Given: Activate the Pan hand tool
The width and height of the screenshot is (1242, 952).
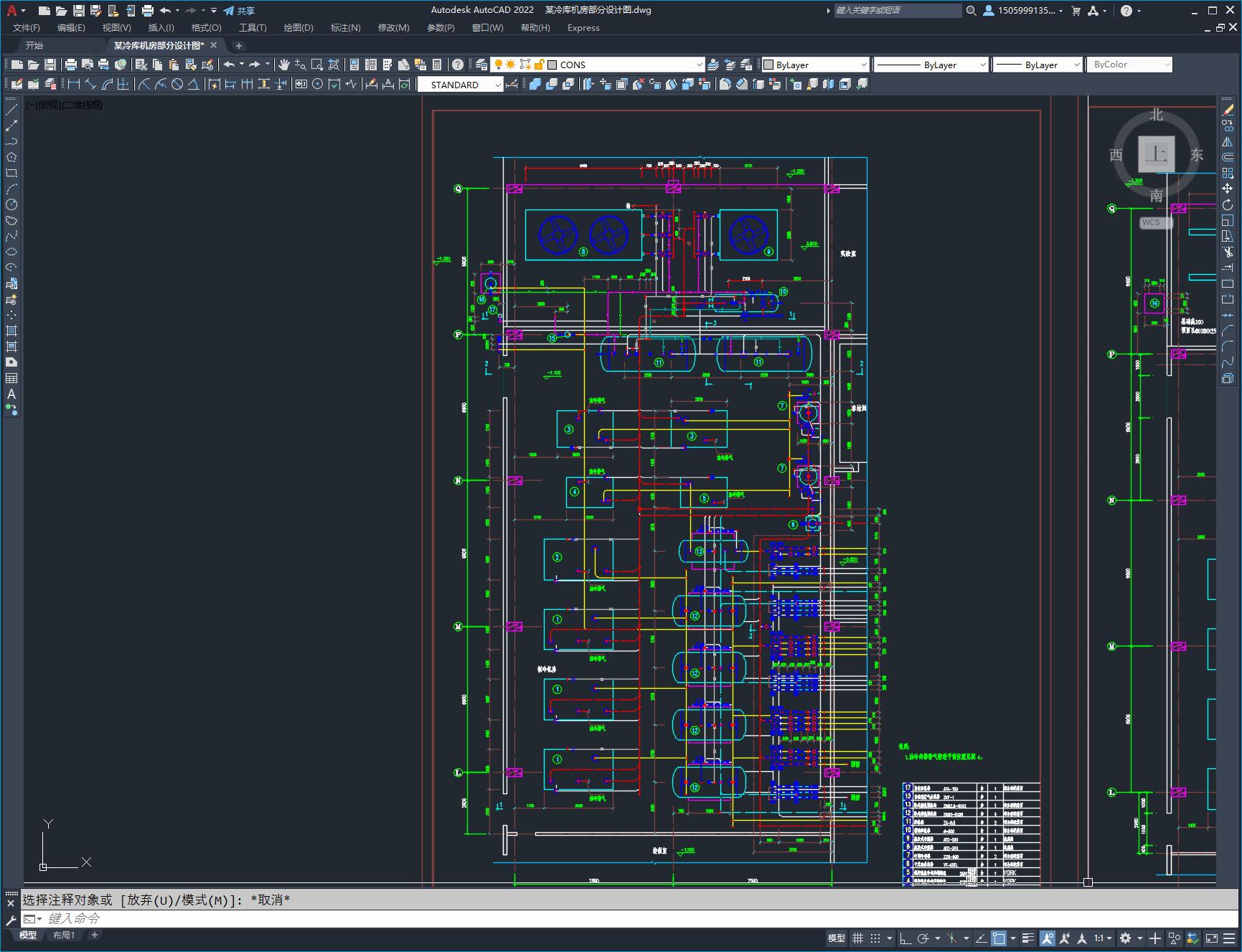Looking at the screenshot, I should coord(284,65).
